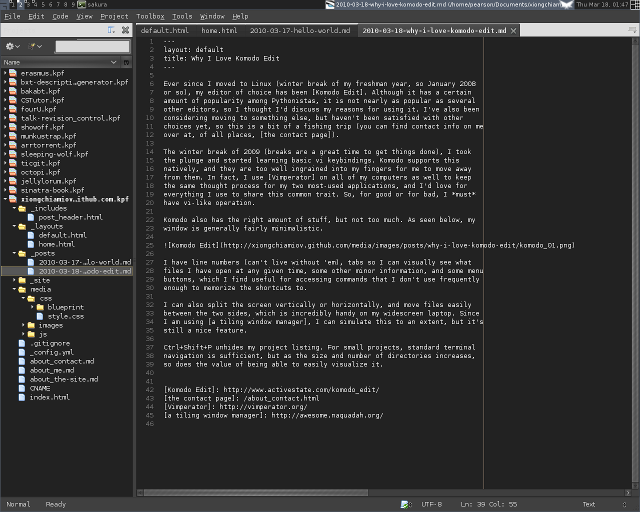Viewport: 640px width, 512px height.
Task: Collapse the xiongchiamiov.github.com.kpf project
Action: (x=5, y=199)
